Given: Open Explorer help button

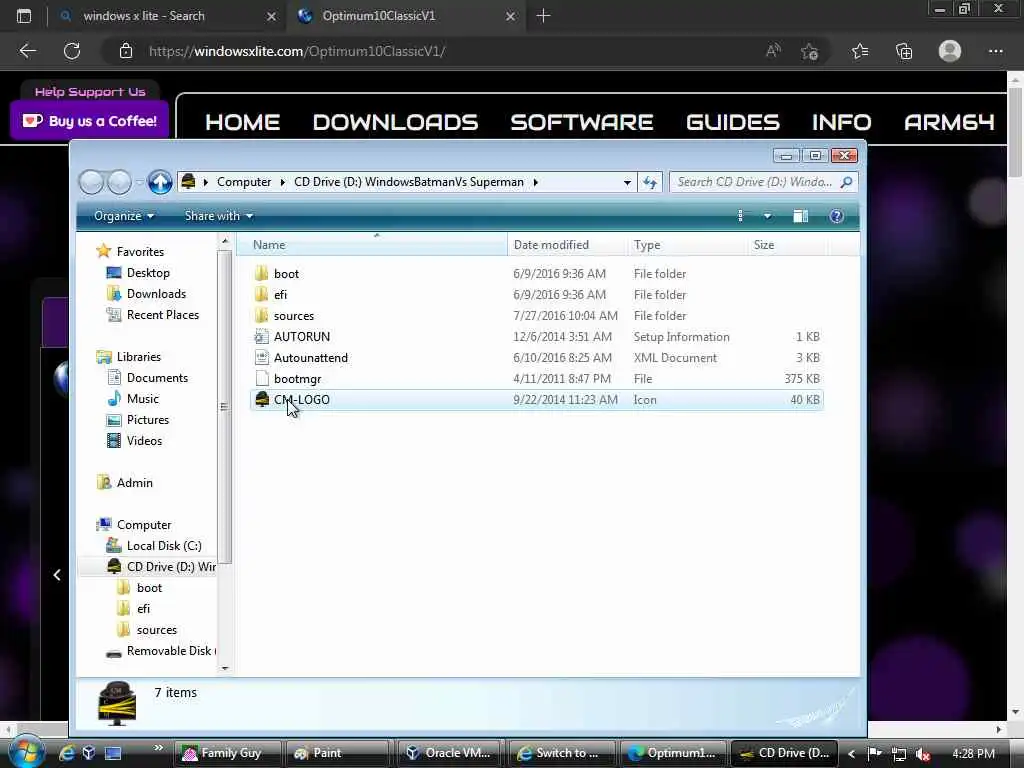Looking at the screenshot, I should tap(836, 216).
